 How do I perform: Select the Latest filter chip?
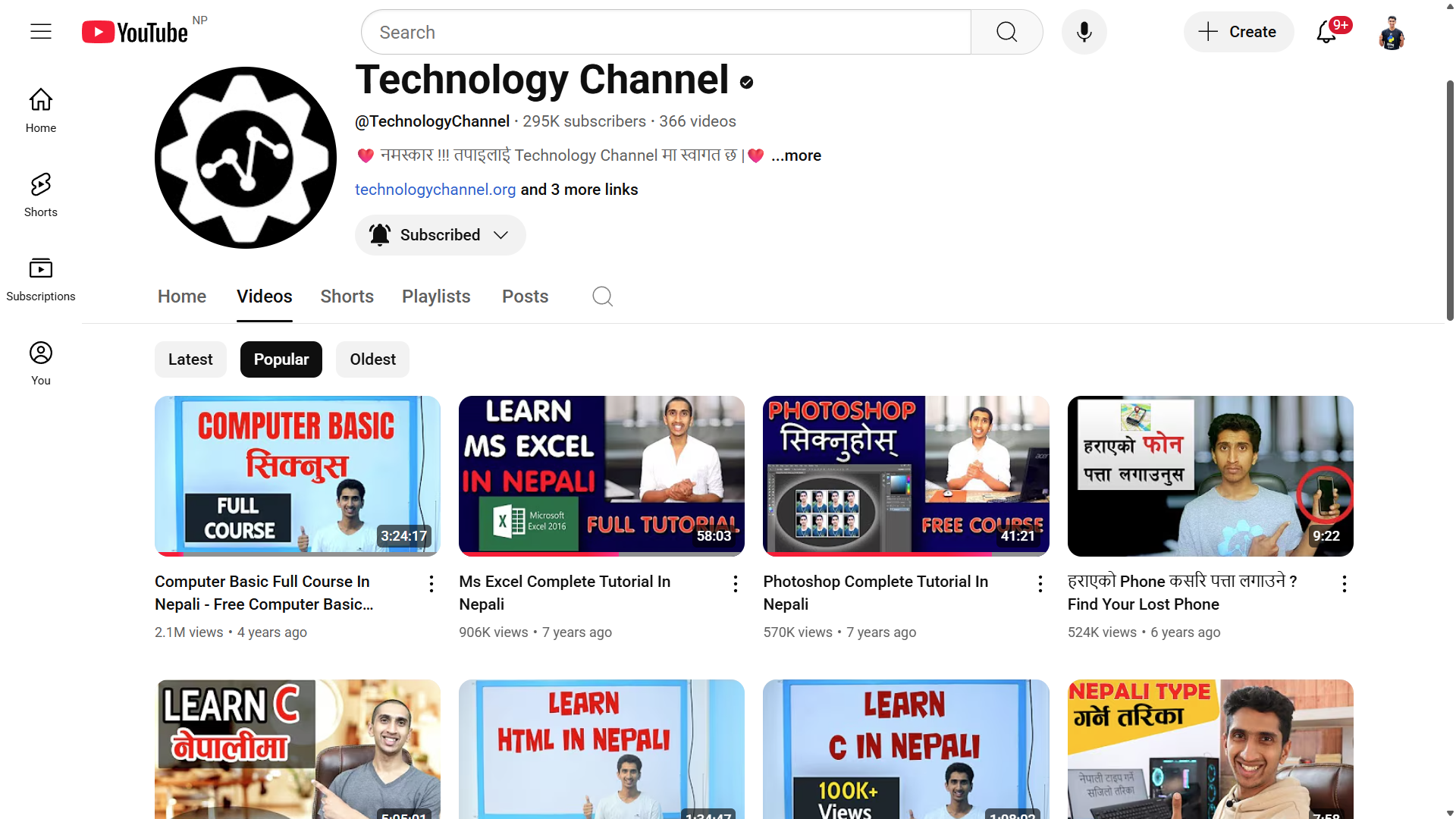pyautogui.click(x=190, y=359)
